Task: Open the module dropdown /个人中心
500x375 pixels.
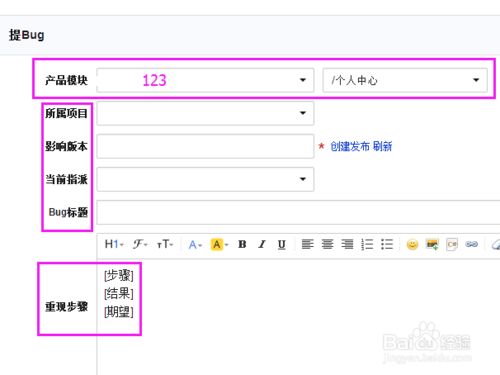Action: pos(405,80)
